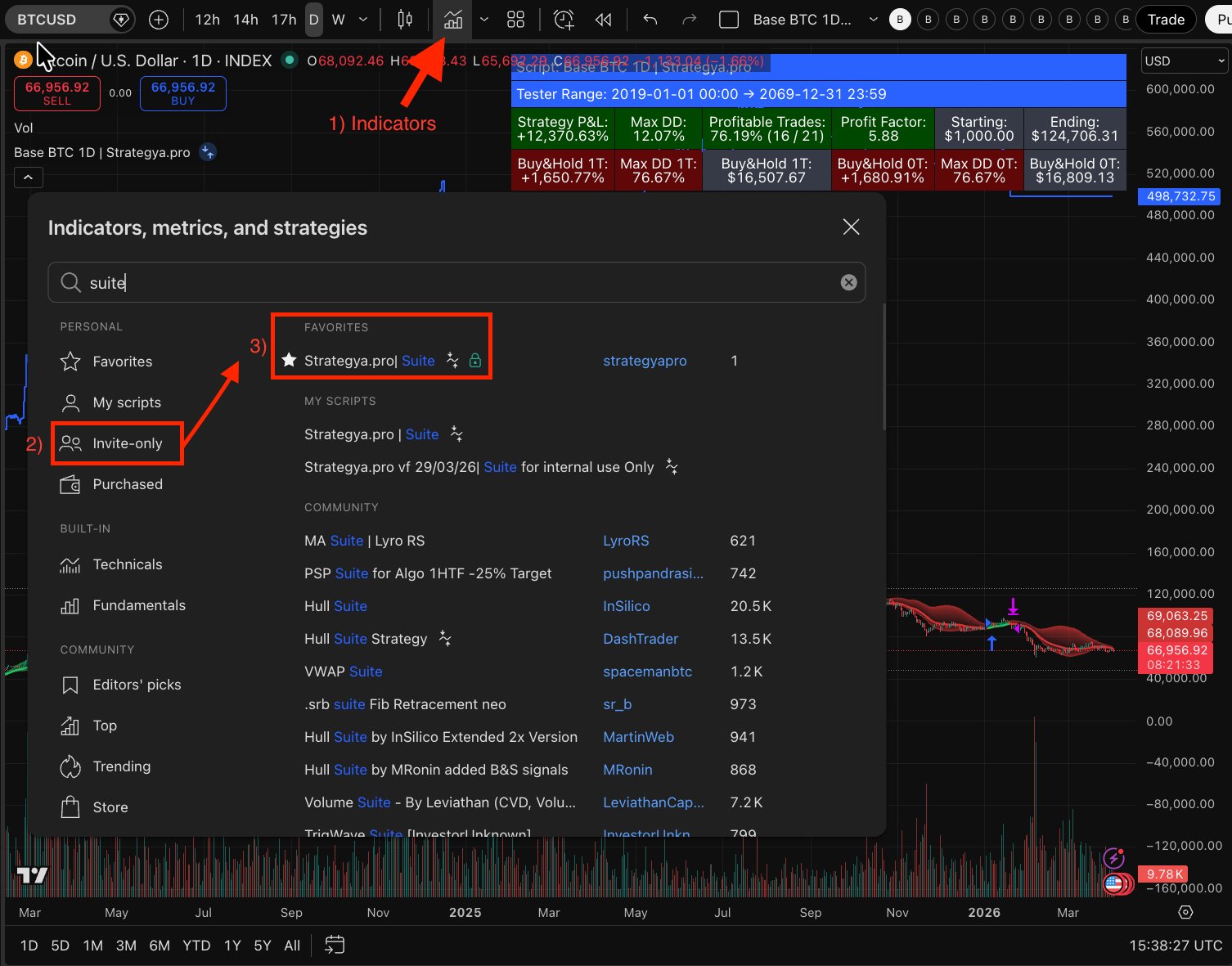Expand the timeframe interval dropdown
Image resolution: width=1232 pixels, height=966 pixels.
tap(363, 20)
